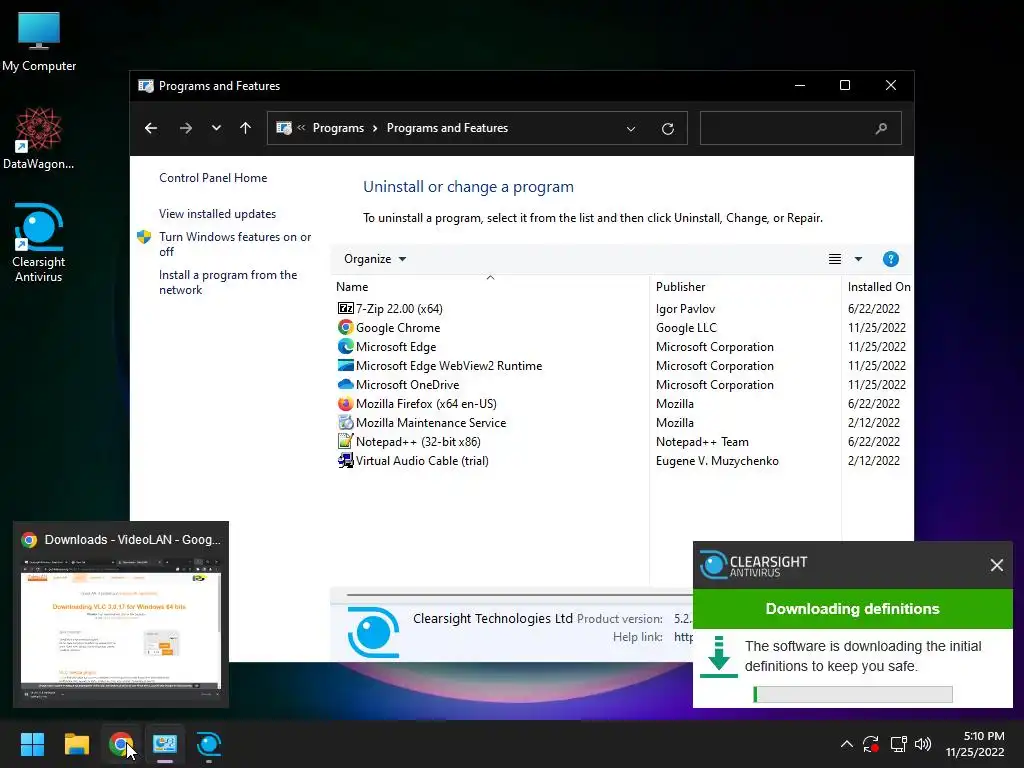This screenshot has width=1024, height=768.
Task: Click the green download arrow icon
Action: 718,656
